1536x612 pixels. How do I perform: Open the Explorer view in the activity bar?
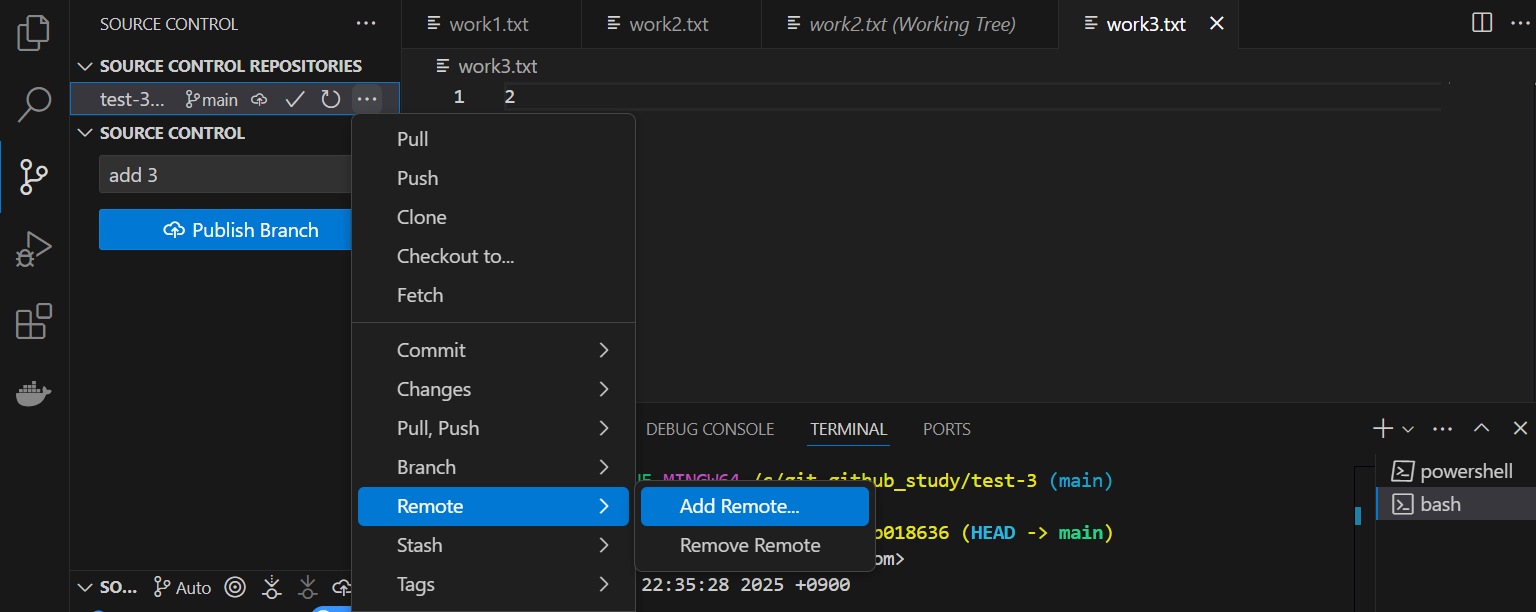click(34, 32)
